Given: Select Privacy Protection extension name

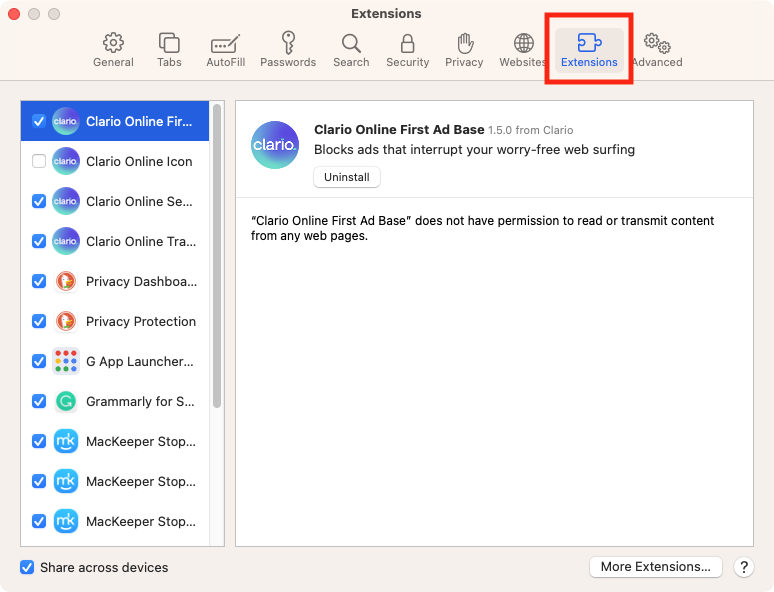Looking at the screenshot, I should tap(141, 321).
